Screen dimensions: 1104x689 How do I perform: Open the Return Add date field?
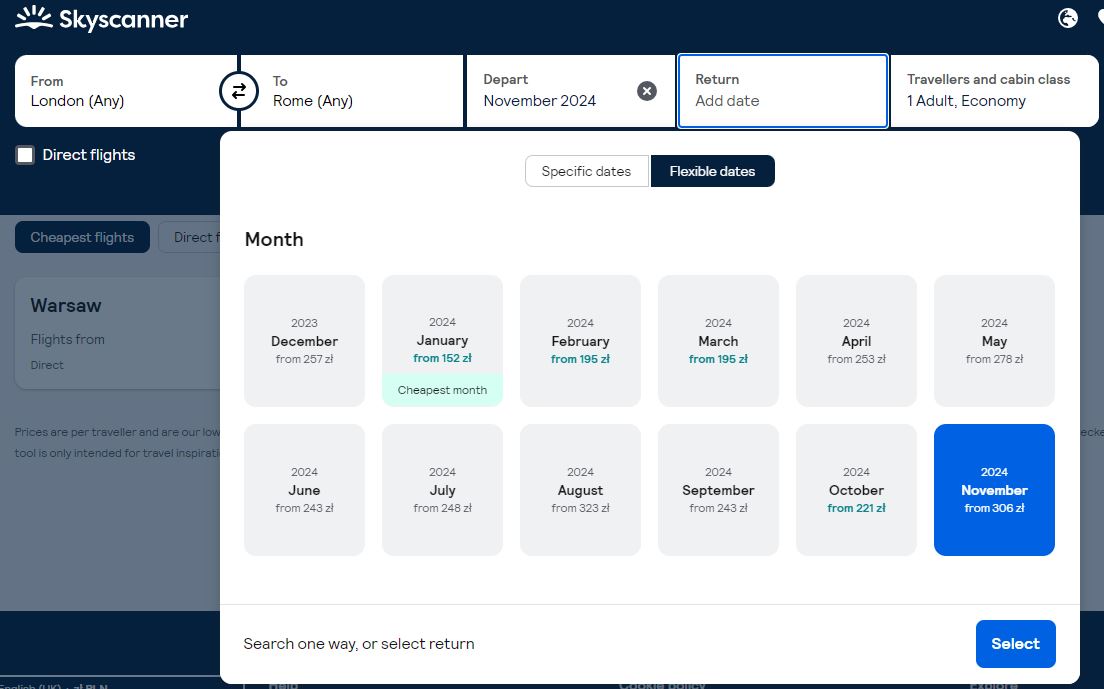pyautogui.click(x=782, y=91)
